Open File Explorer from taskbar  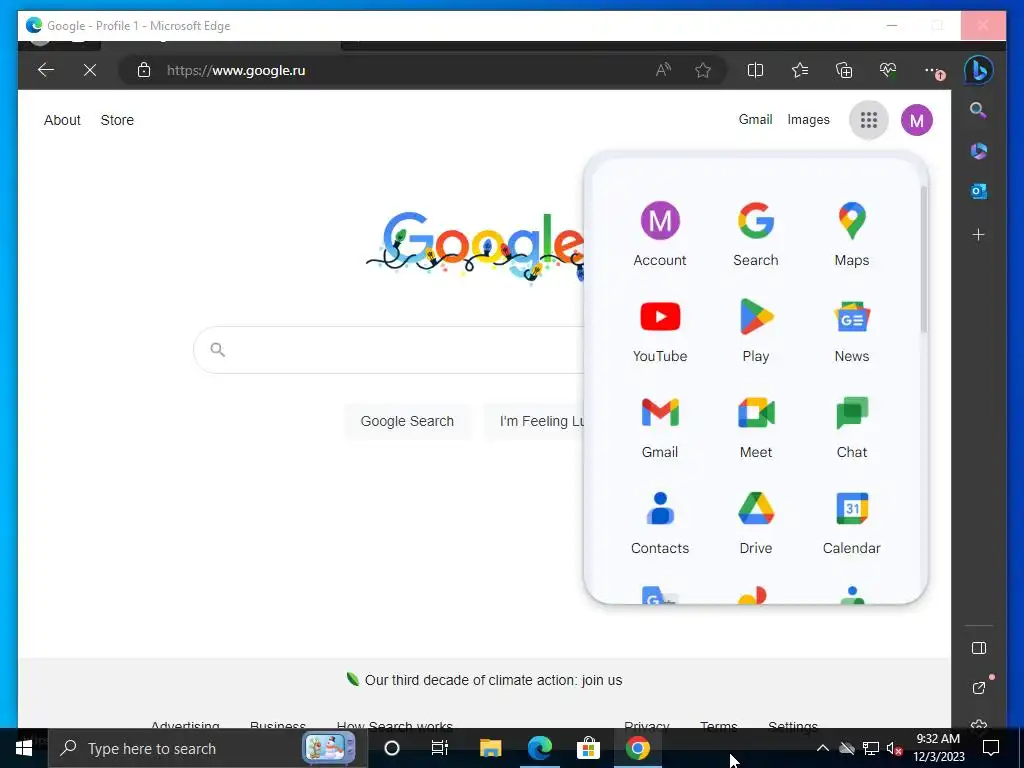tap(490, 748)
